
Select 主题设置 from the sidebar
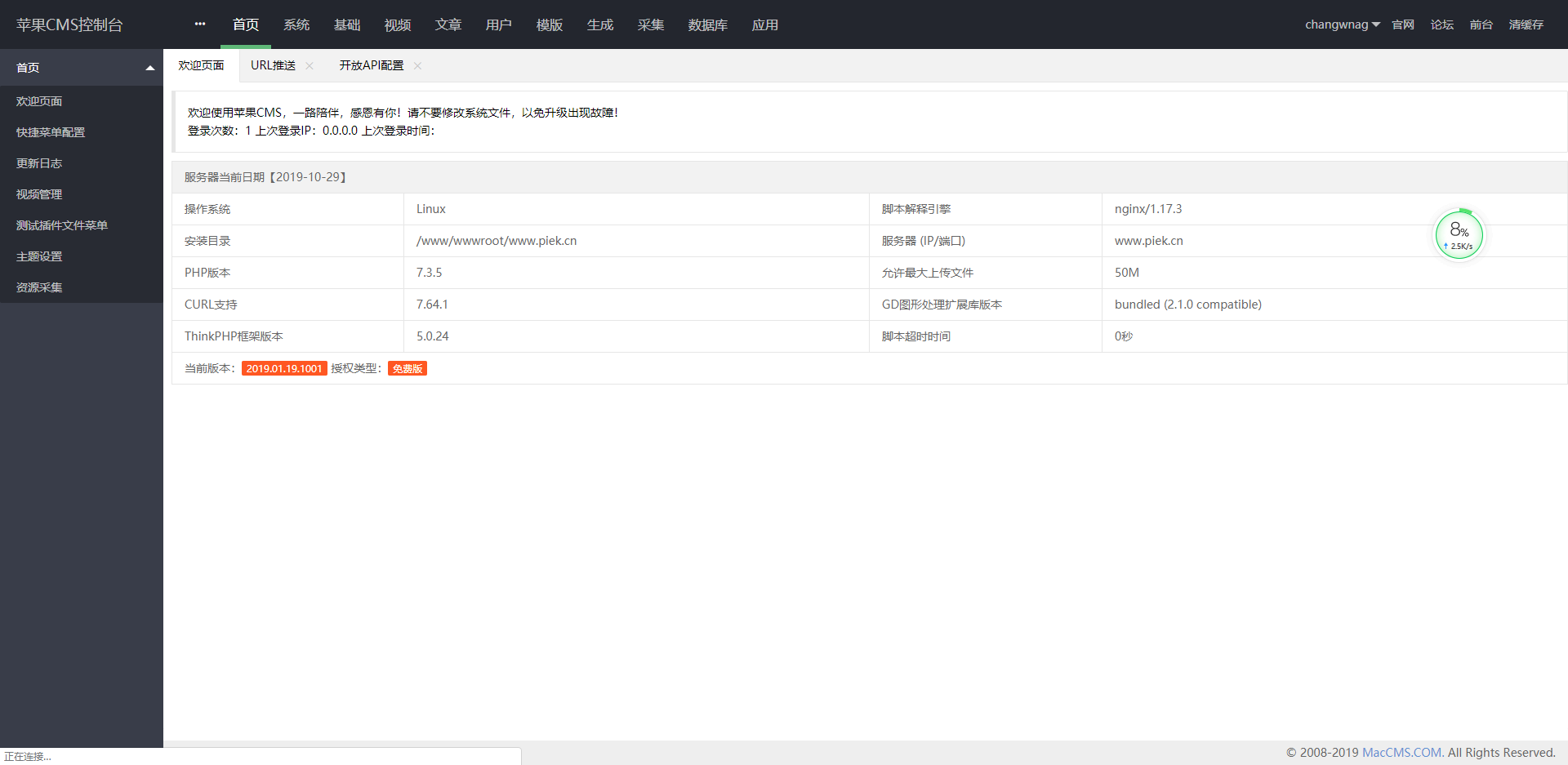[38, 256]
